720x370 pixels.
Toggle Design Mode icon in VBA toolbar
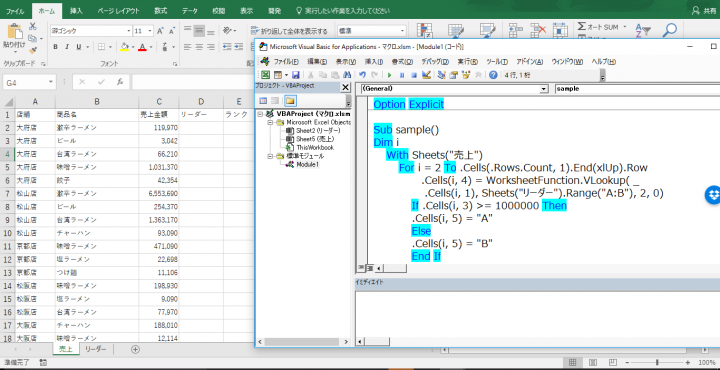coord(426,75)
